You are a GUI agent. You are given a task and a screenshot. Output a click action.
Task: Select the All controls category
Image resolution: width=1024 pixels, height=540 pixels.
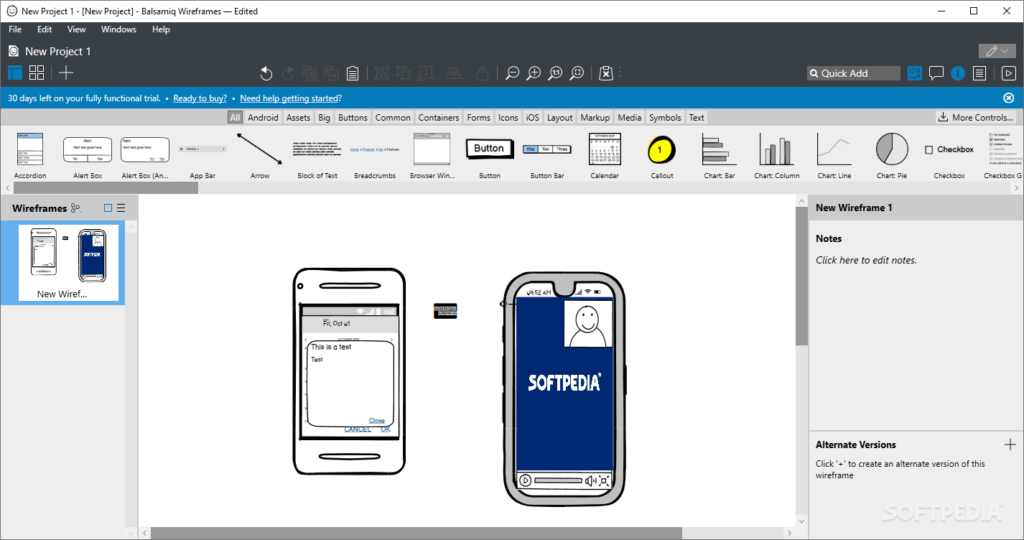(235, 118)
